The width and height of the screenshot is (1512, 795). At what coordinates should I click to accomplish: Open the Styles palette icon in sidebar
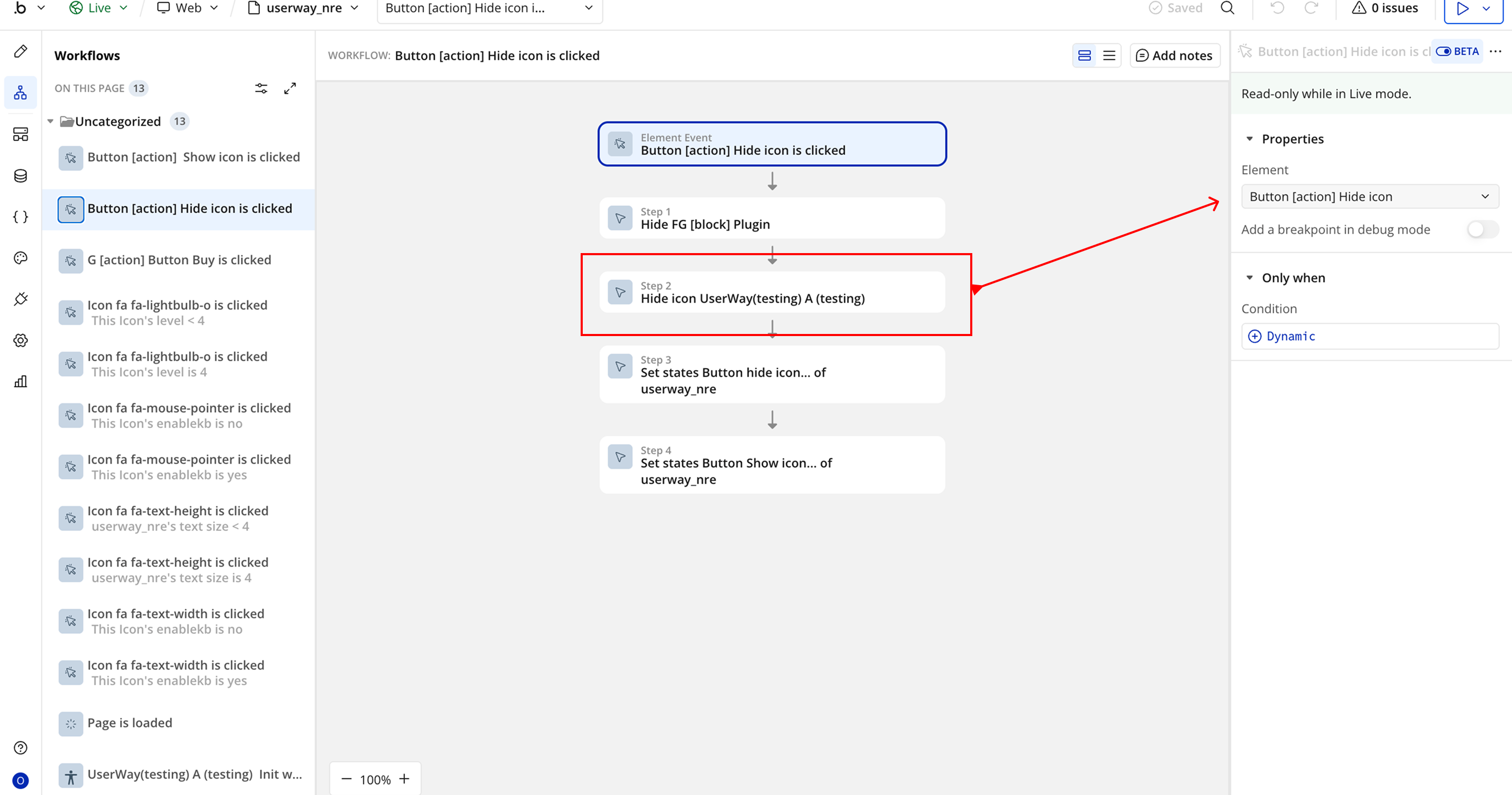tap(20, 258)
